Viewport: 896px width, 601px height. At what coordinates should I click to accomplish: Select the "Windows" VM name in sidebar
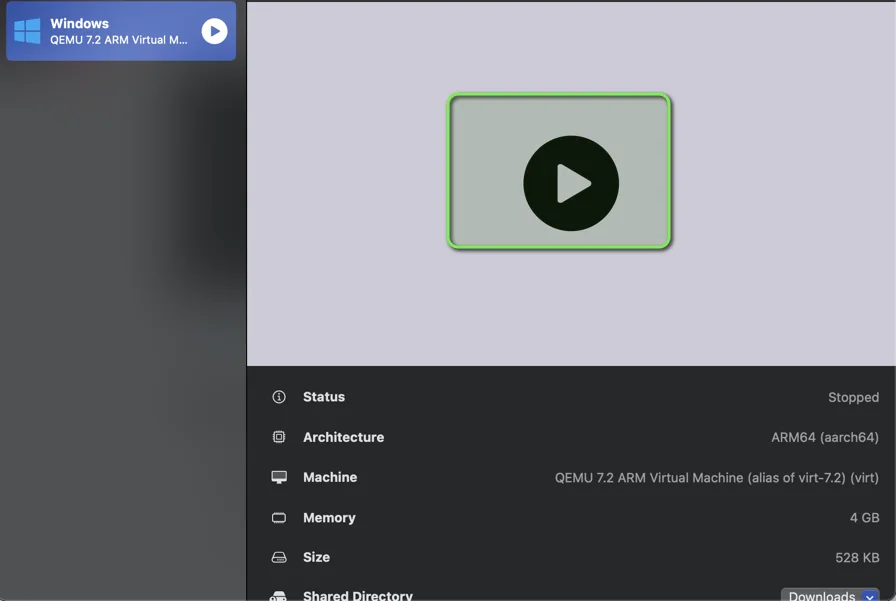coord(79,23)
